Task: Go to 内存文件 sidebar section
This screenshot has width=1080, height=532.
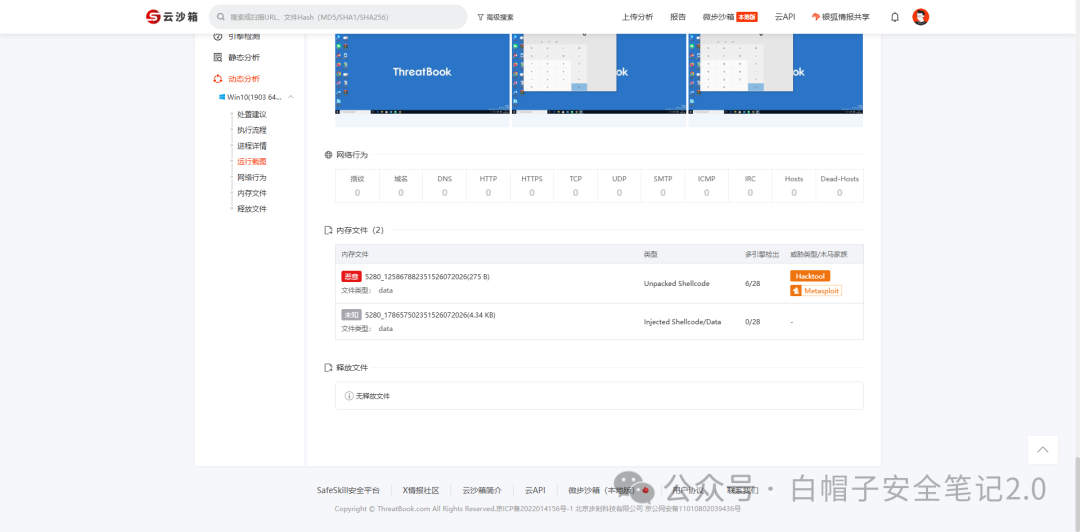Action: (251, 194)
